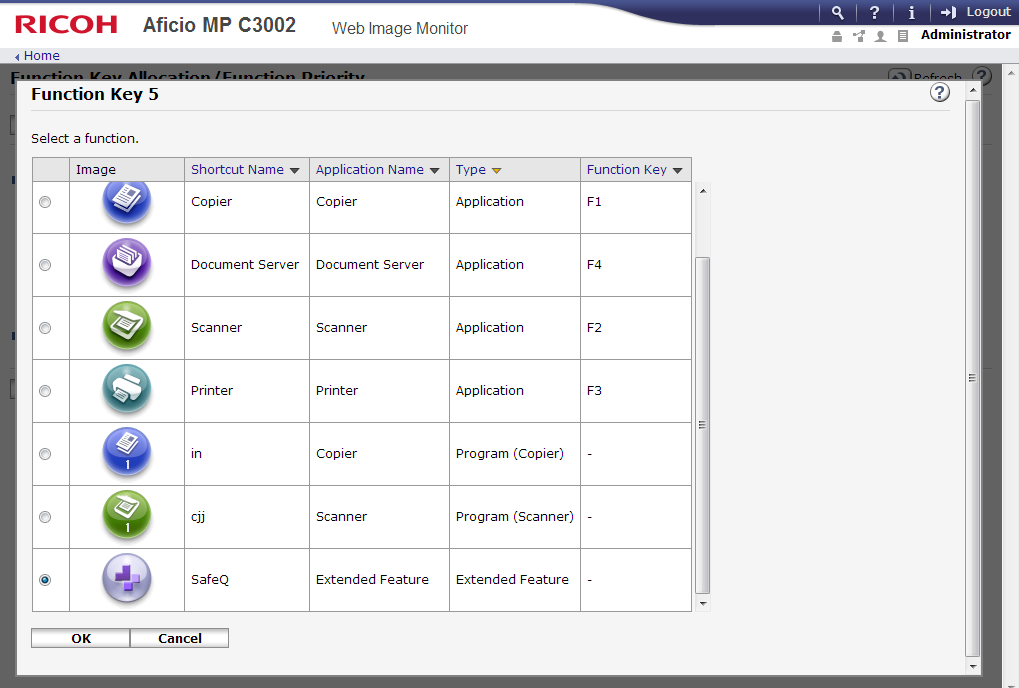This screenshot has width=1019, height=688.
Task: Open help via header question mark icon
Action: pyautogui.click(x=874, y=12)
